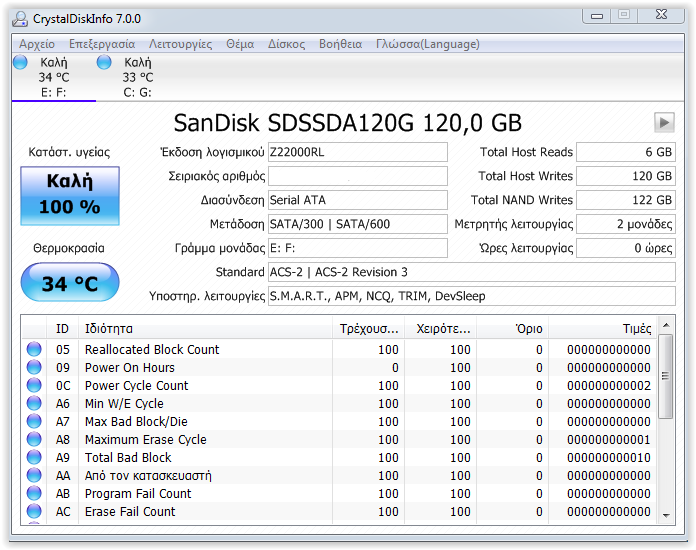Click the status orb for disk C: G:
Screen dimensions: 696x550
pyautogui.click(x=104, y=62)
